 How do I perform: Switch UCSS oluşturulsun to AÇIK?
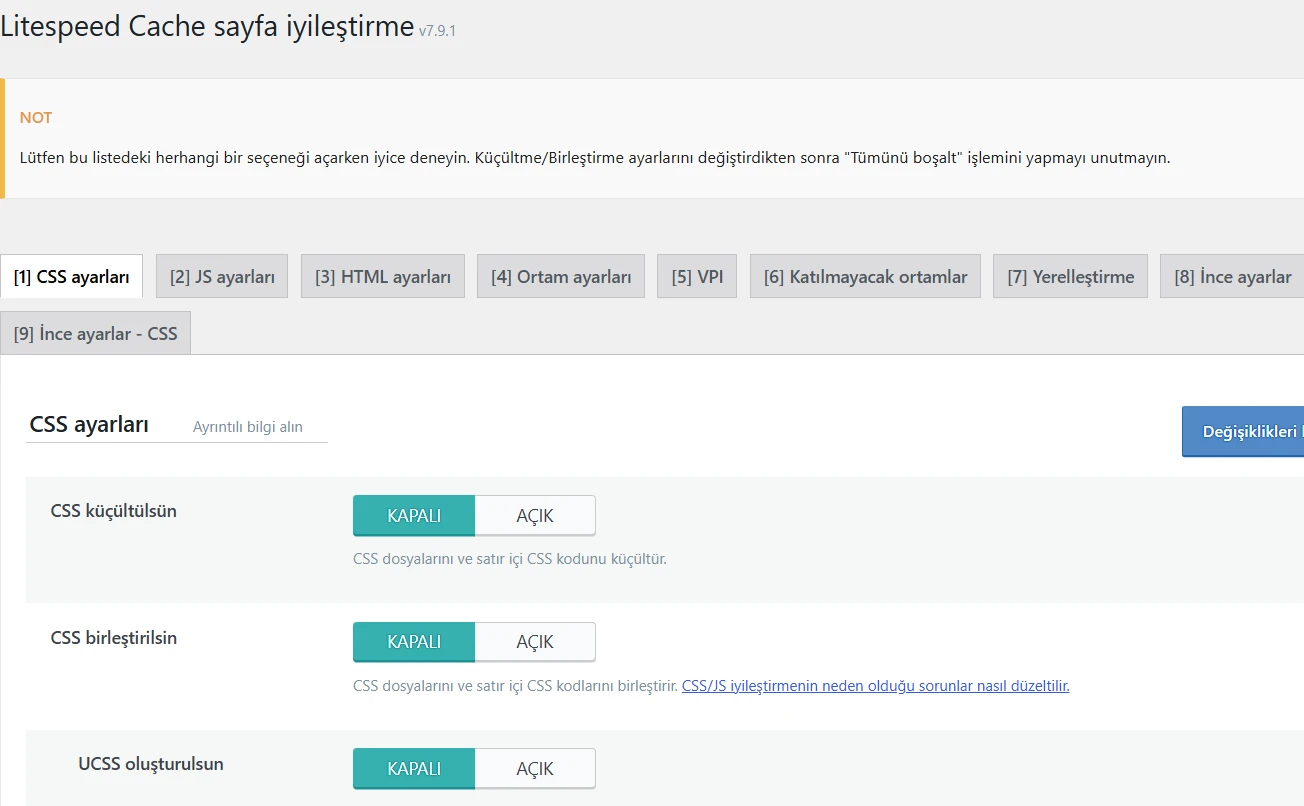point(535,769)
